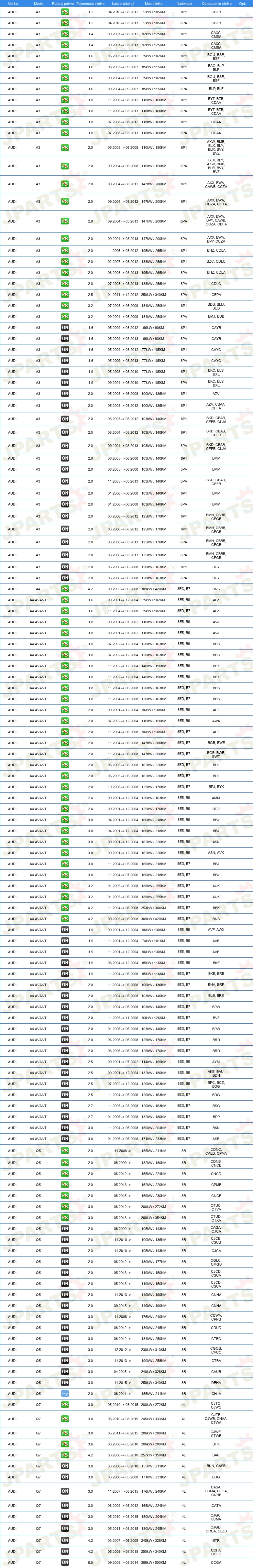The width and height of the screenshot is (253, 1568).
Task: Select the AKE, BAU, BDH engine code cell
Action: coord(216,1073)
